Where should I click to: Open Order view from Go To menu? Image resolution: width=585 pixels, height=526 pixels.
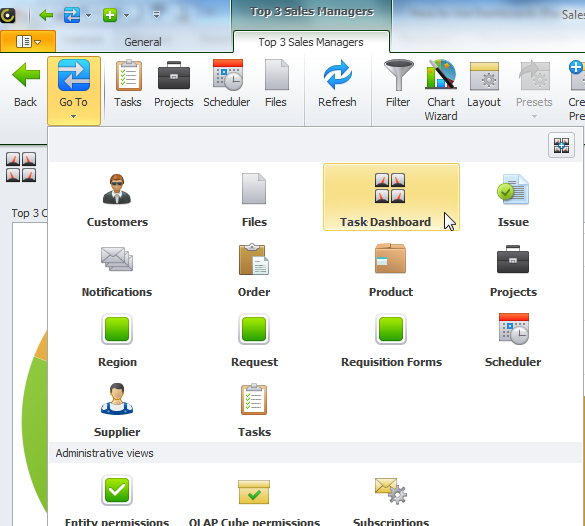254,271
